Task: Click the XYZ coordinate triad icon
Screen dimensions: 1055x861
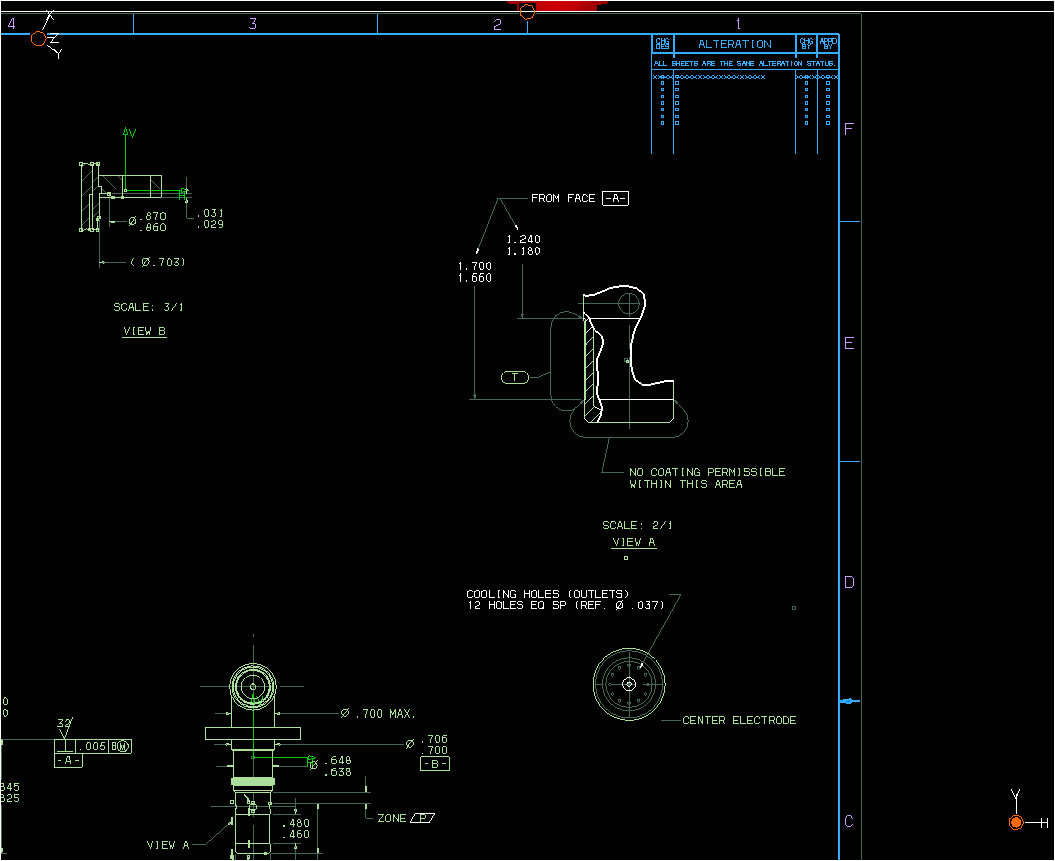Action: point(41,36)
